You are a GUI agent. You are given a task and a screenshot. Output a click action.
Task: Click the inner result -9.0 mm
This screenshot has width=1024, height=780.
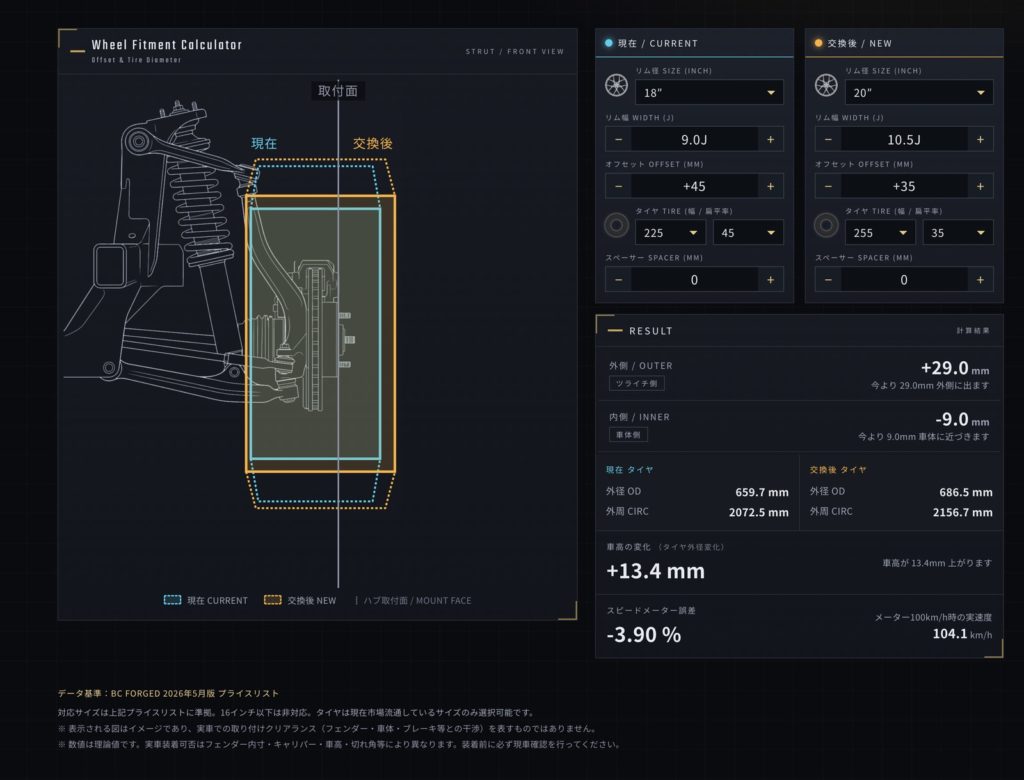[x=962, y=419]
